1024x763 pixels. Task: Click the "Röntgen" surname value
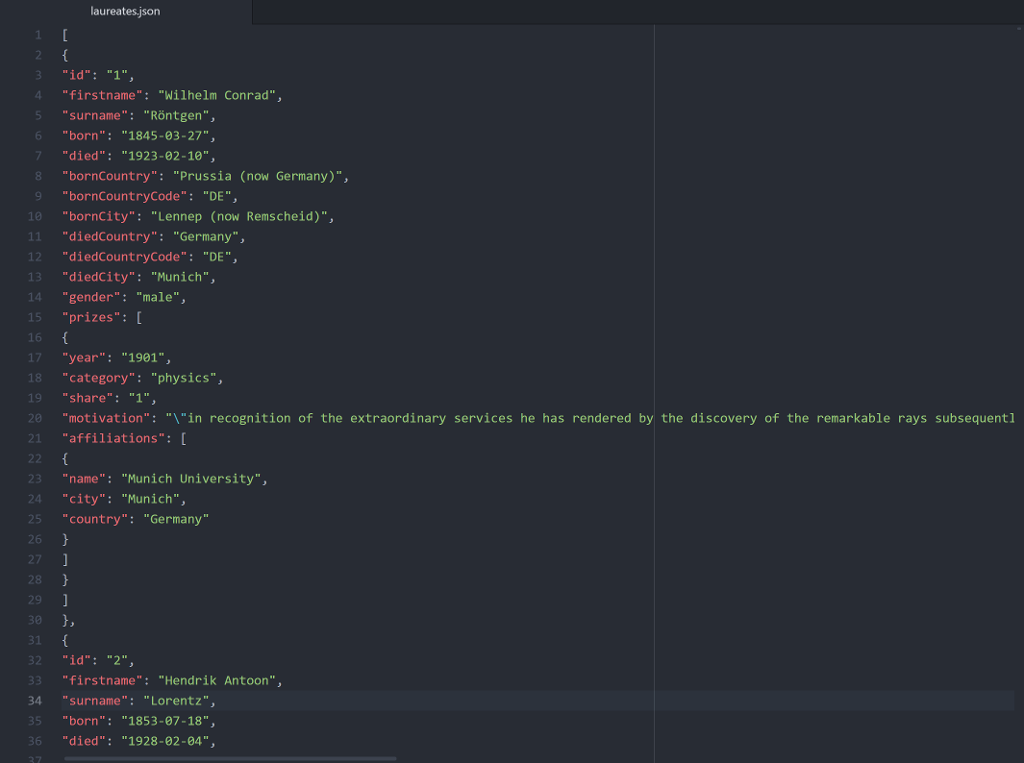(x=179, y=115)
